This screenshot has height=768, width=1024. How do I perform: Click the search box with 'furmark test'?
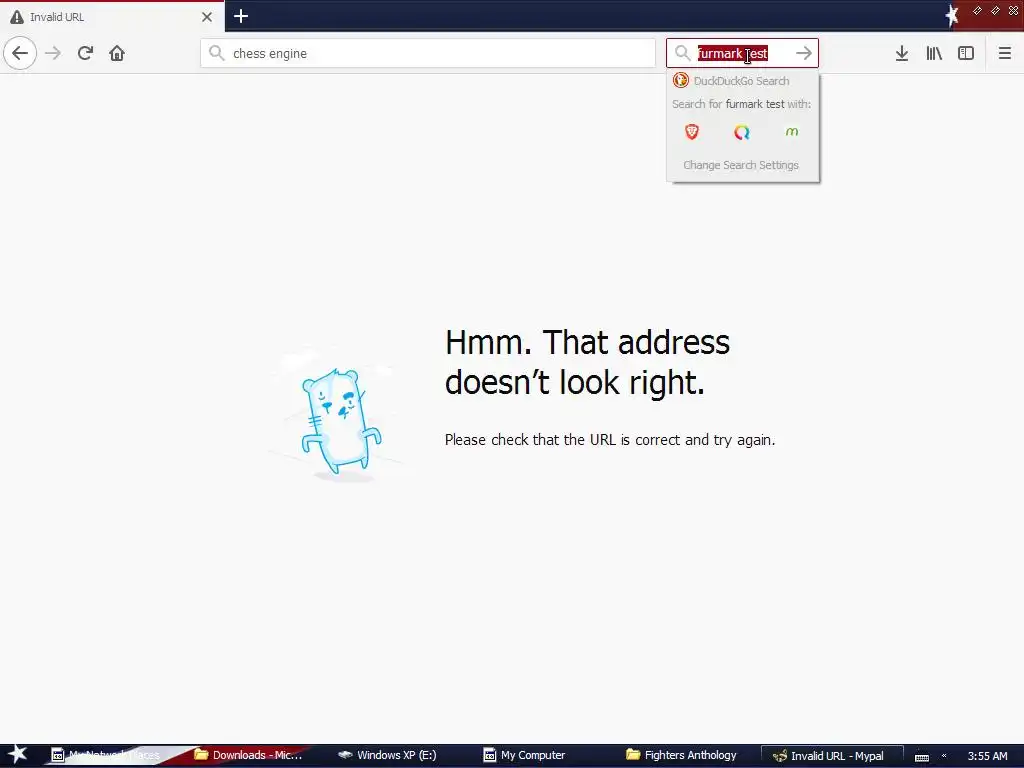743,53
